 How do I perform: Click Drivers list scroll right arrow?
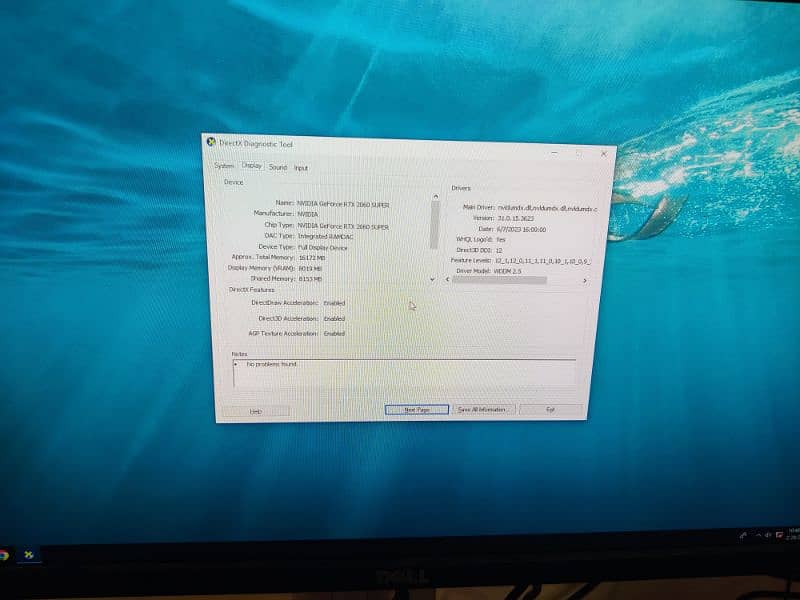(x=585, y=281)
